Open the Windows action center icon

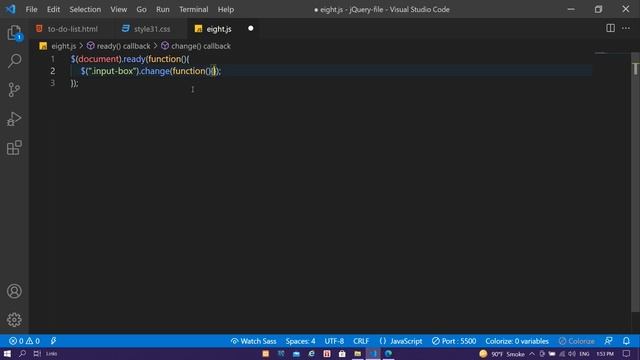tap(627, 353)
